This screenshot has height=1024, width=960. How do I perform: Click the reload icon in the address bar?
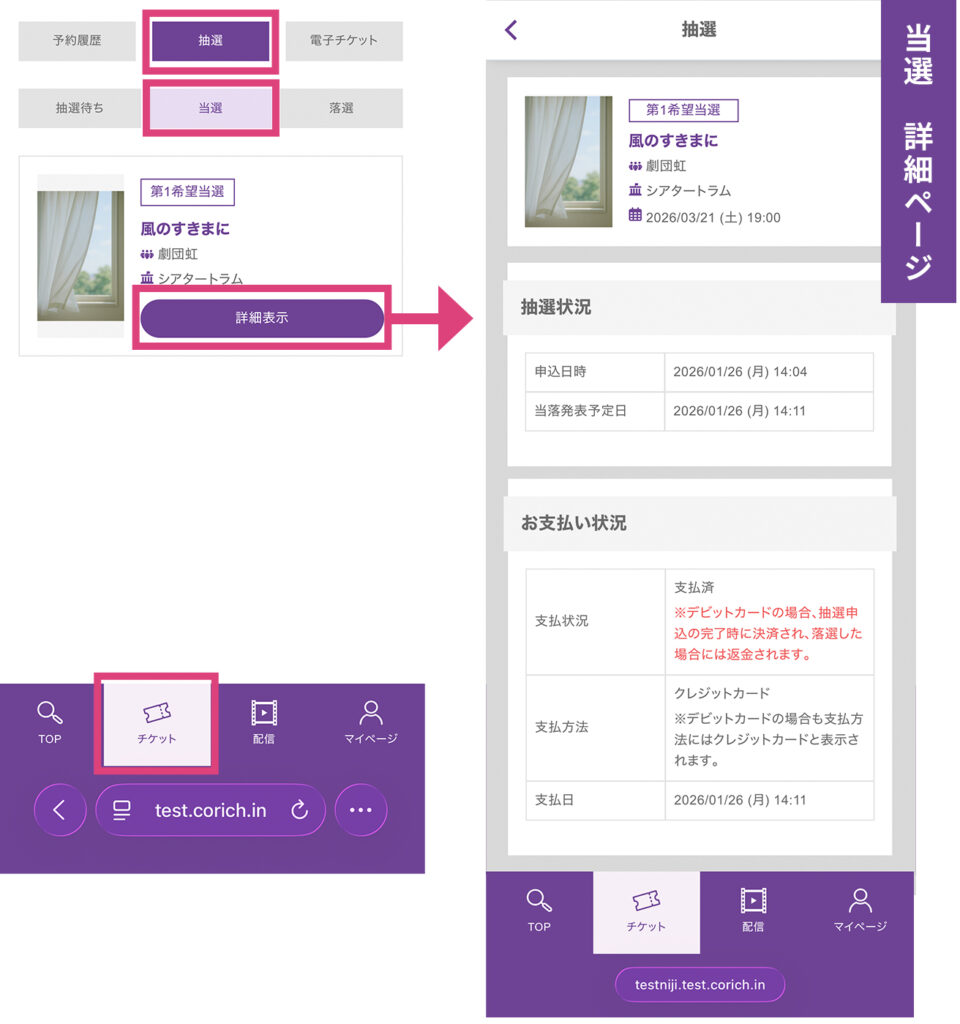click(x=299, y=810)
